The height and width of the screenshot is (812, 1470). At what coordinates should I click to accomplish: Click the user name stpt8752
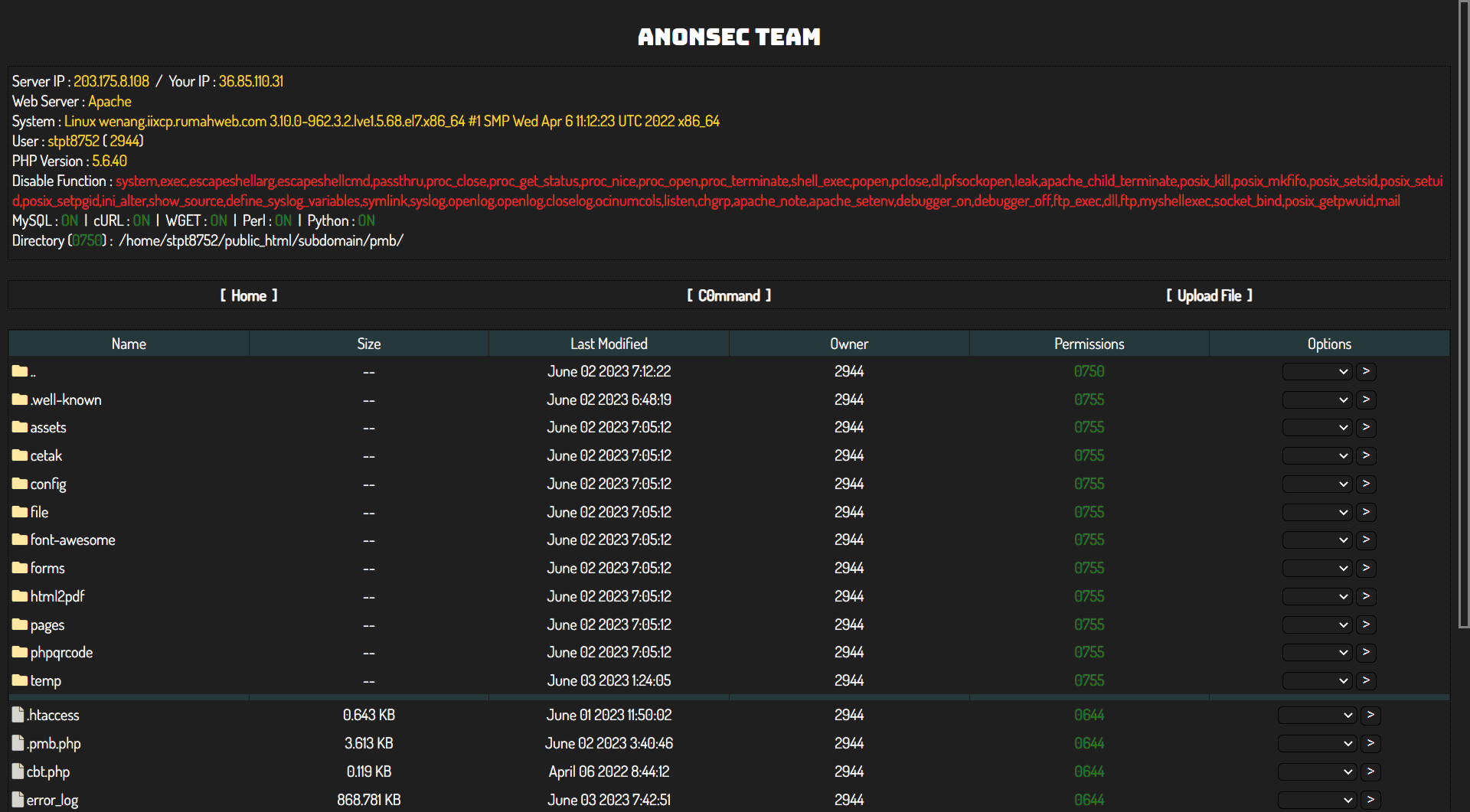[73, 141]
